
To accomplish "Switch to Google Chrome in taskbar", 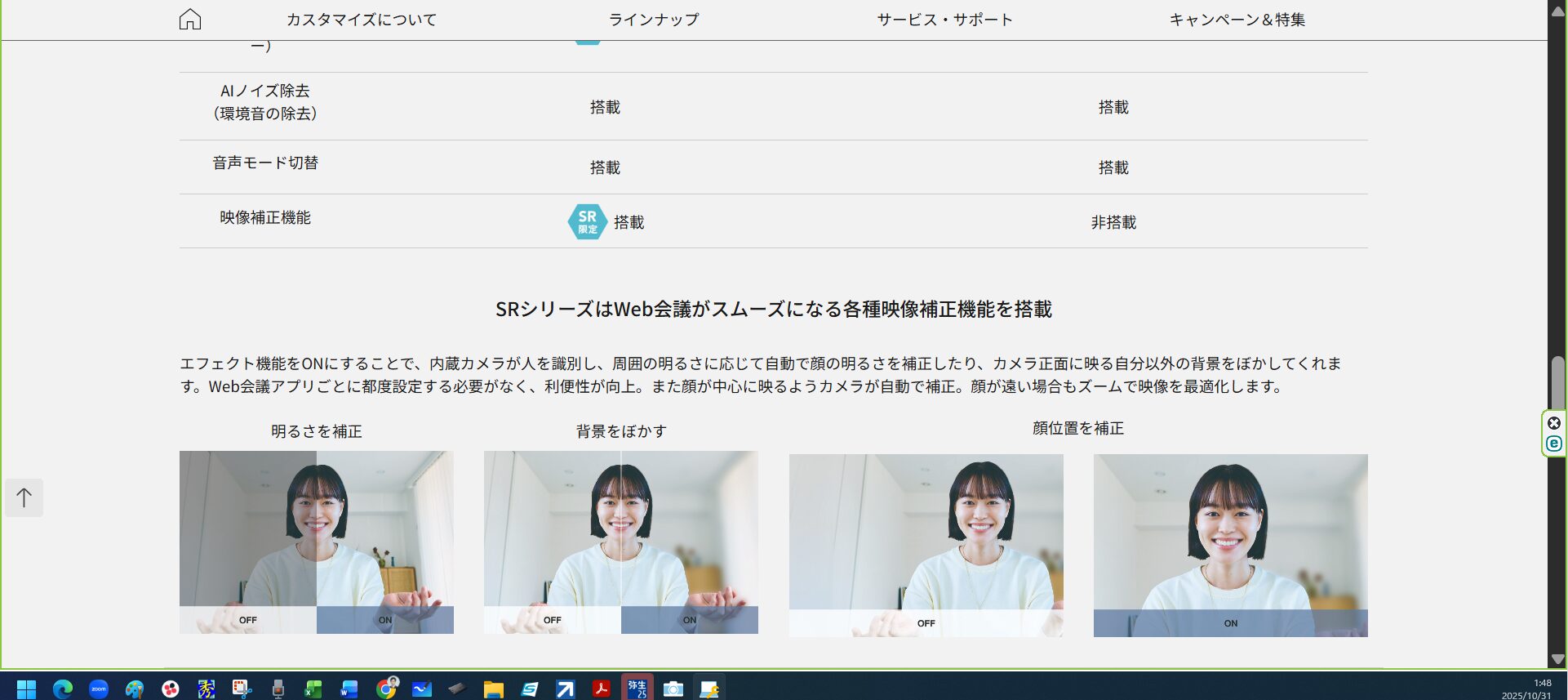I will pyautogui.click(x=386, y=689).
